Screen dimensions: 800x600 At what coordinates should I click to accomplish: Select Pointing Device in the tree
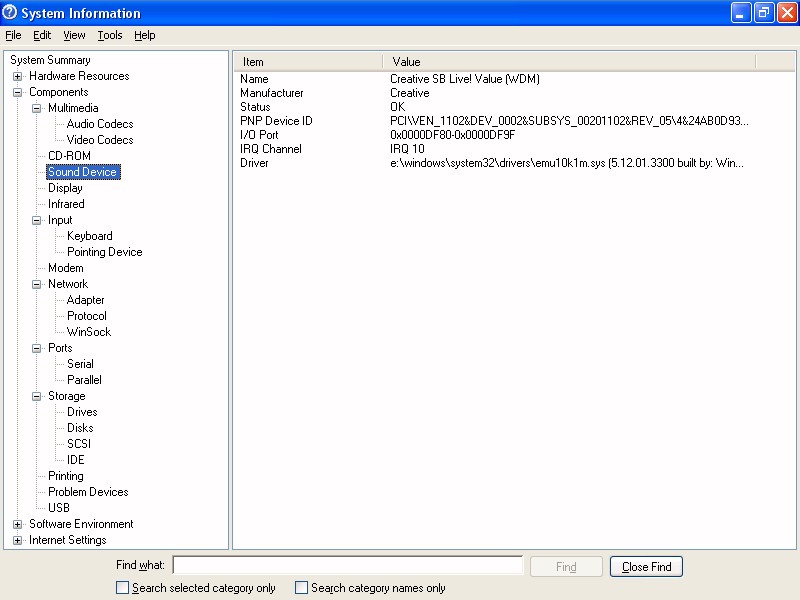click(x=105, y=252)
